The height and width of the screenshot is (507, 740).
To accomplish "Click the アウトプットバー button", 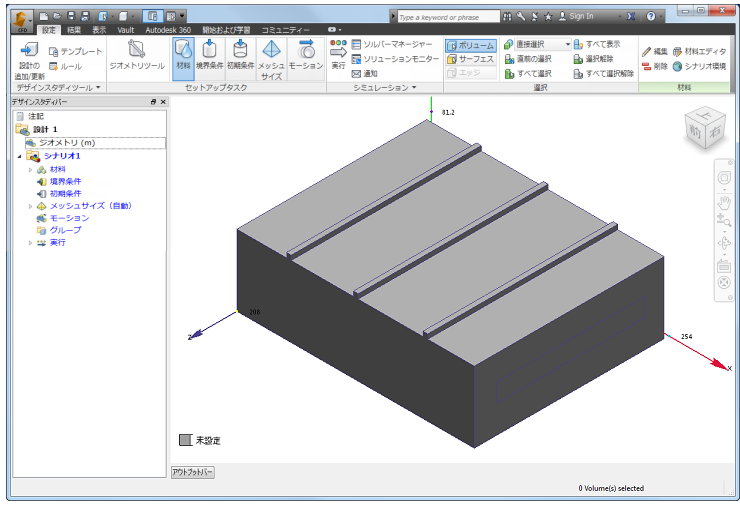I will point(193,472).
